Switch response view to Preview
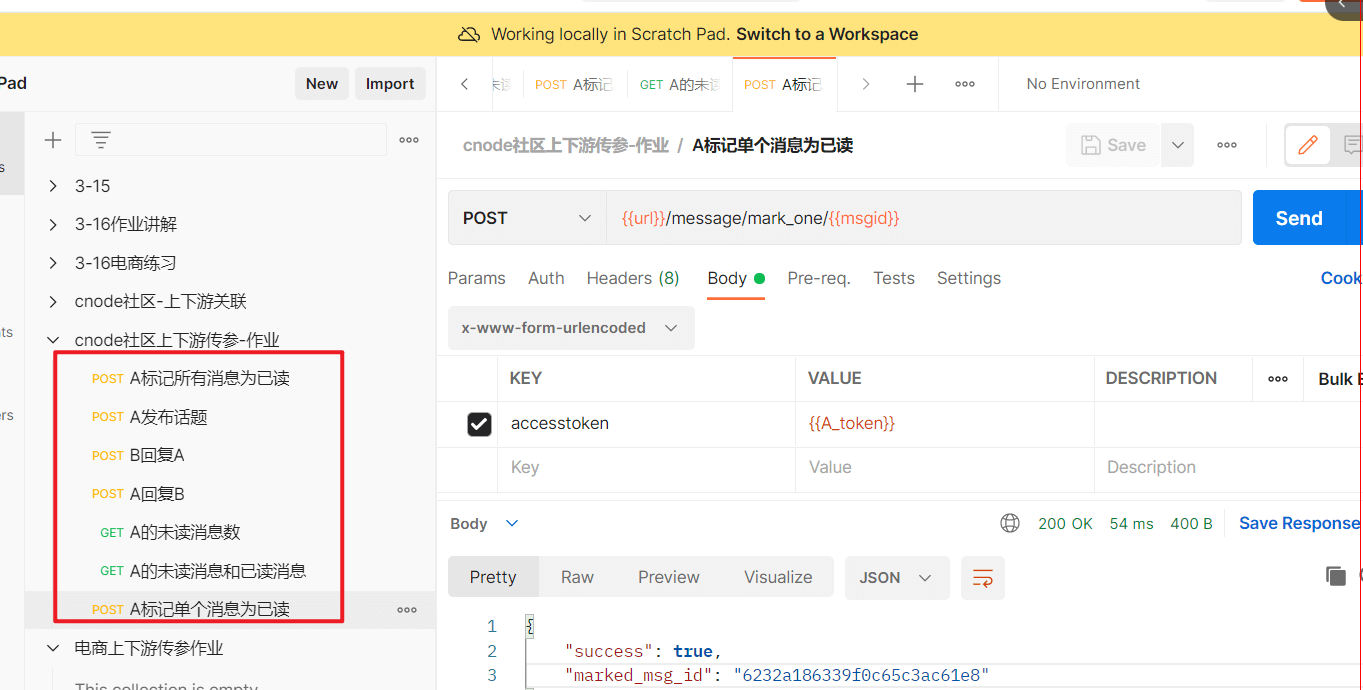Screen dimensions: 1363x690 (x=669, y=577)
